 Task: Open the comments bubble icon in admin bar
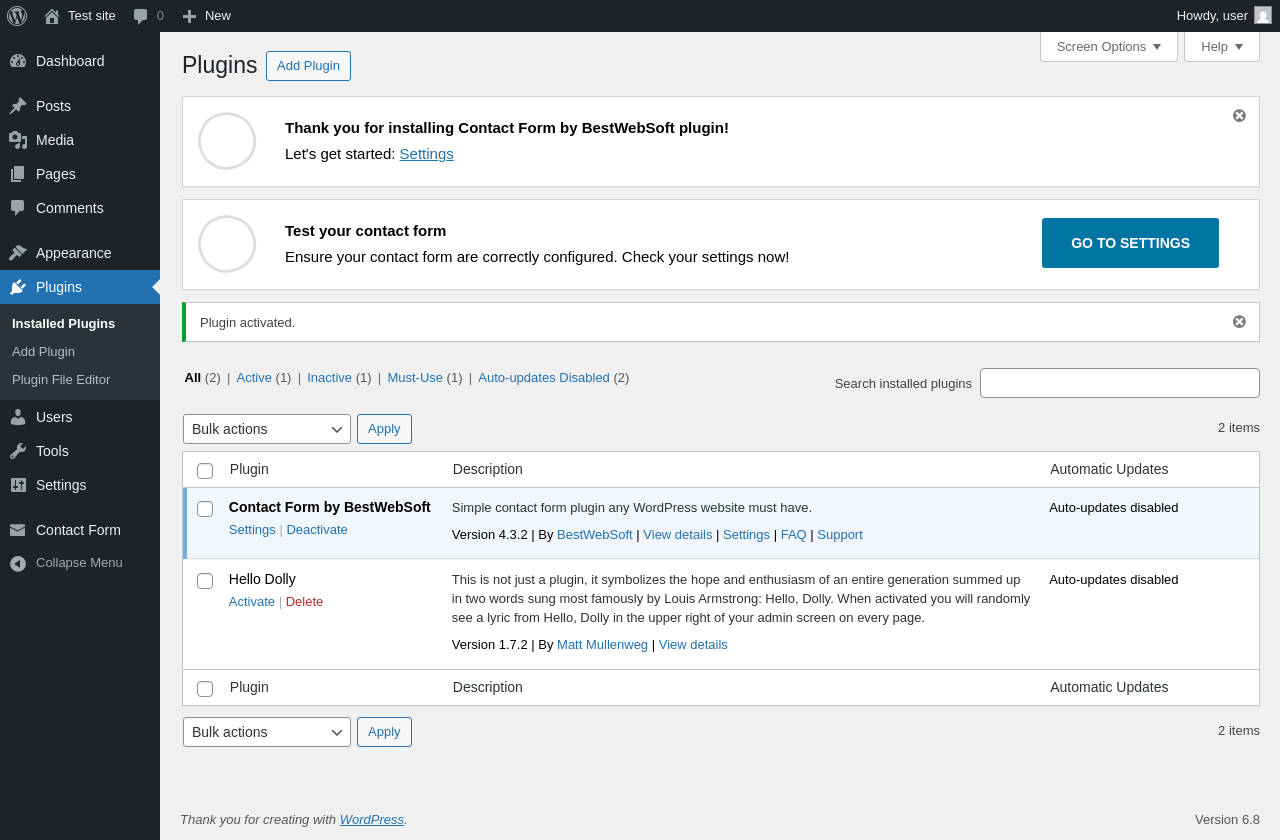[141, 16]
